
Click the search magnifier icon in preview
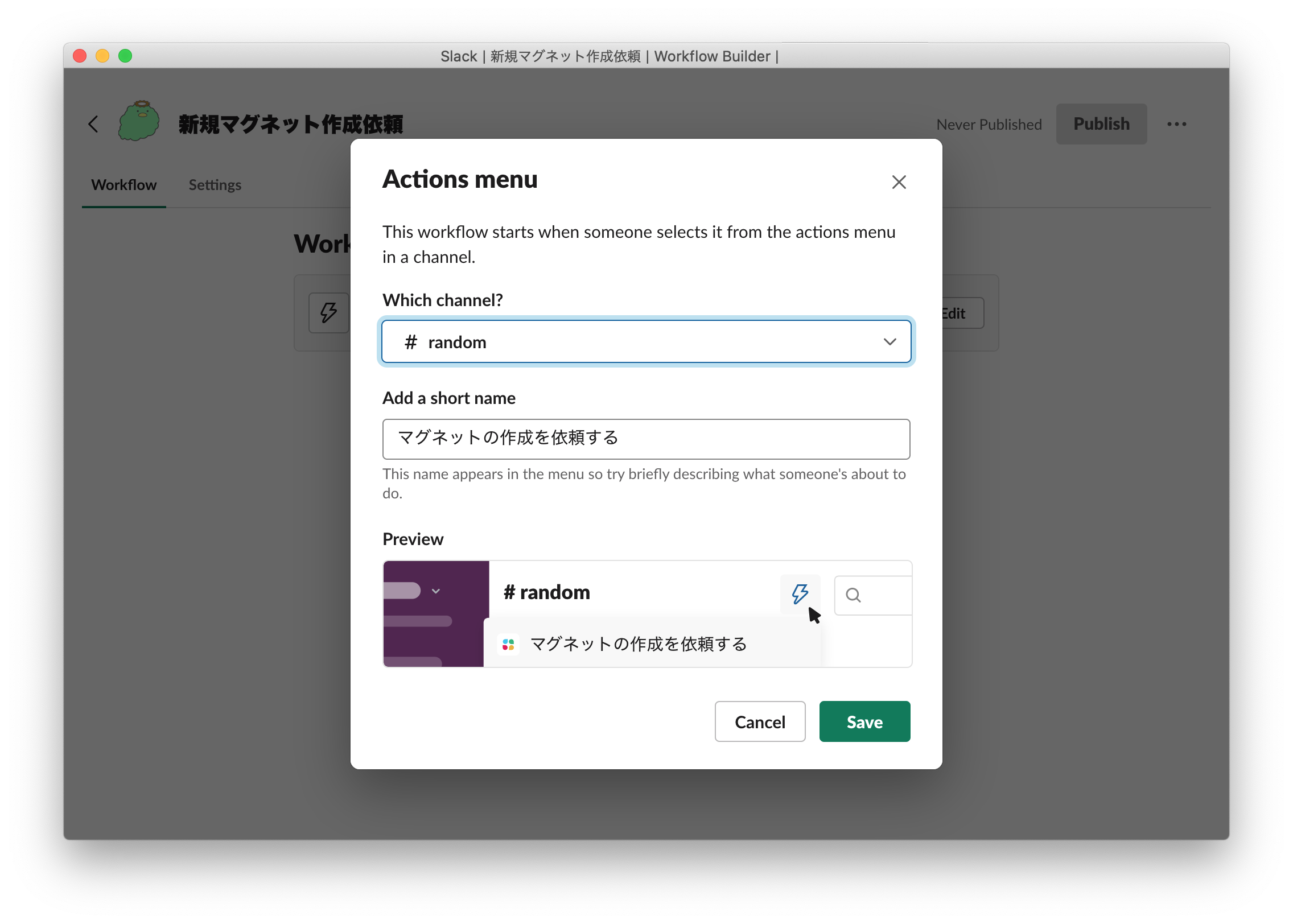[x=853, y=595]
